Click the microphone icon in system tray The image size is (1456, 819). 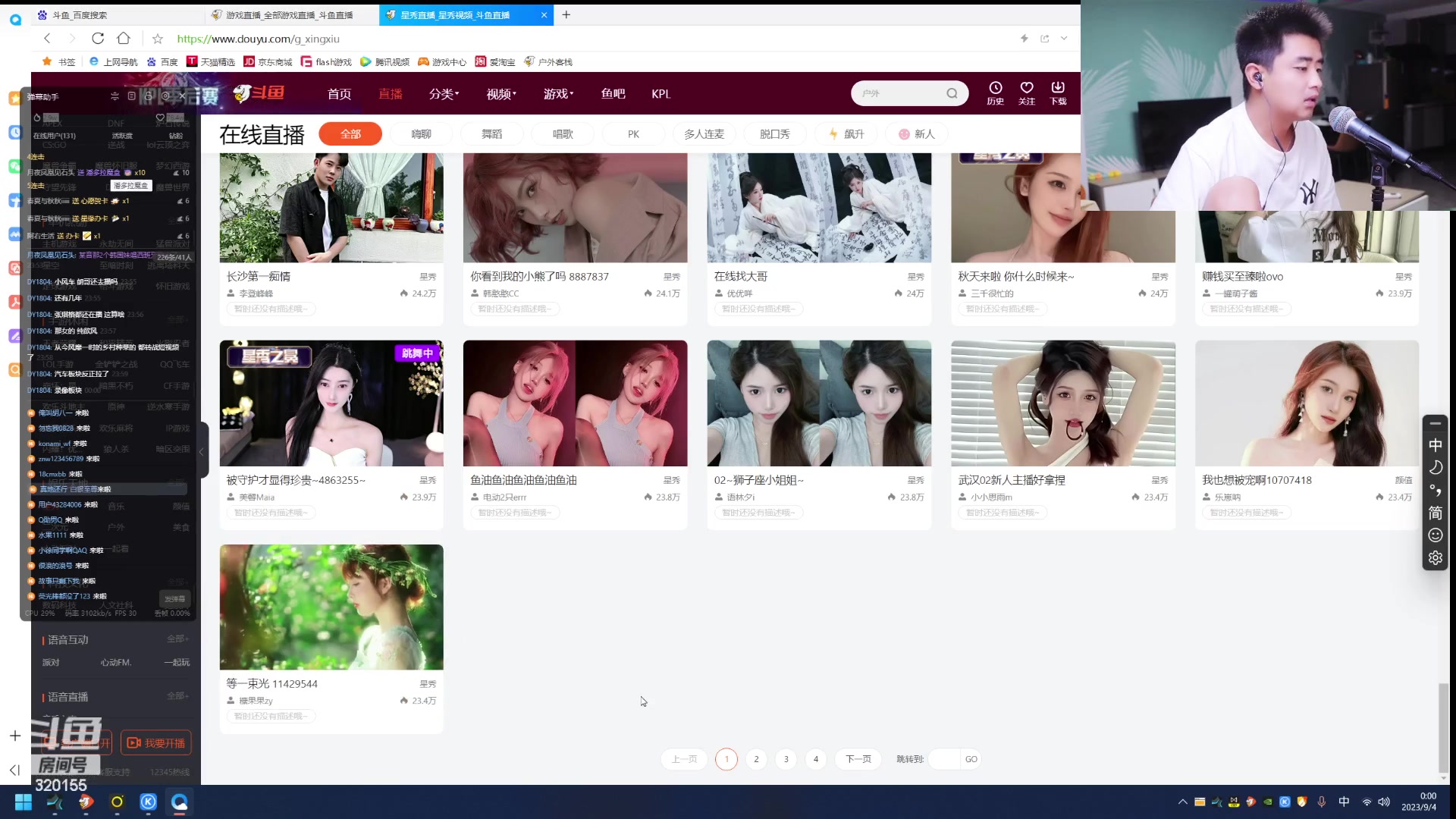[x=1322, y=802]
